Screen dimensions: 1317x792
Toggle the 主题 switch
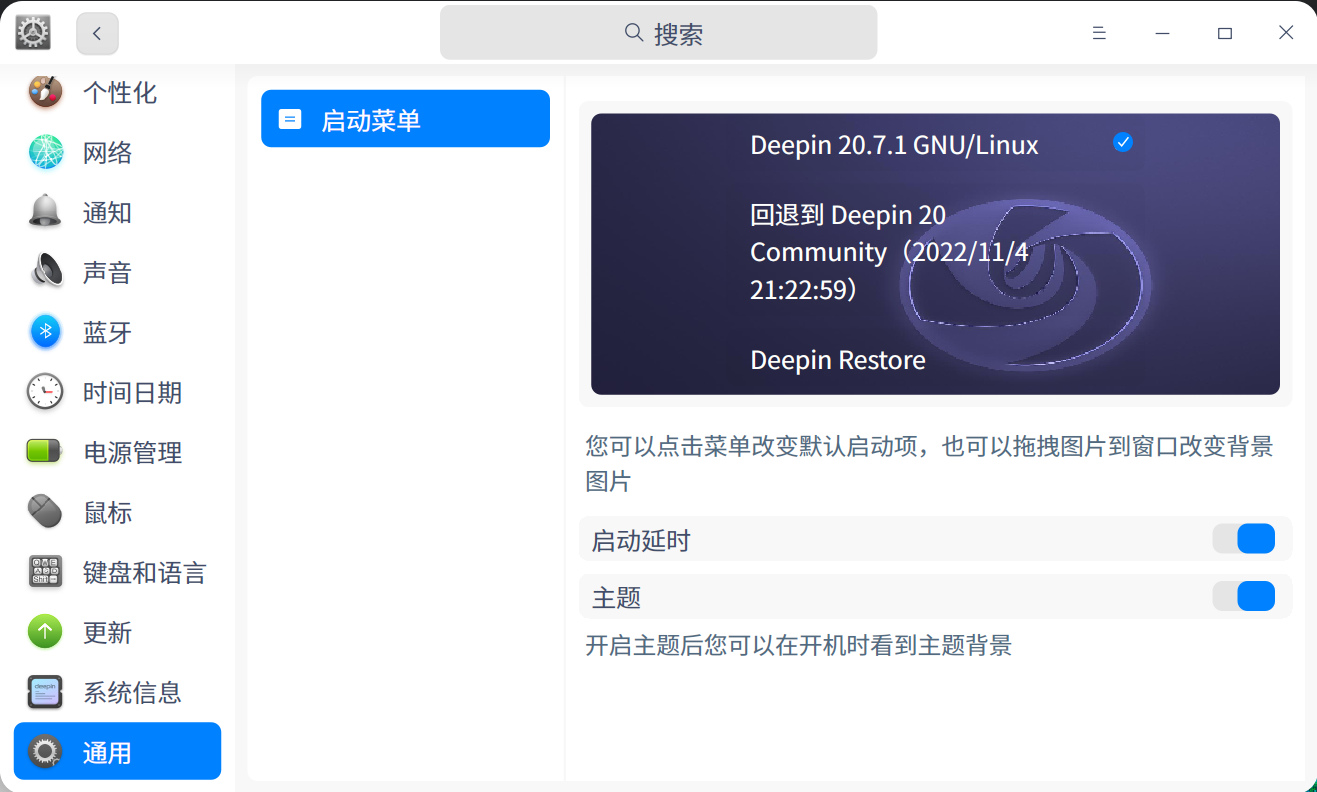pos(1244,597)
